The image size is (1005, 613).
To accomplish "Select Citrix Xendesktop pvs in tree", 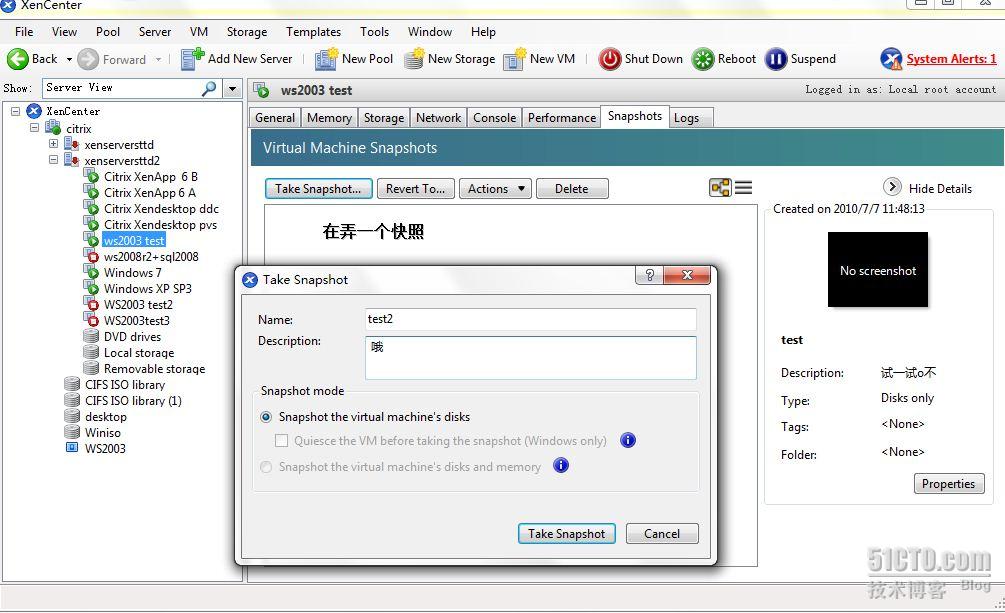I will tap(160, 224).
